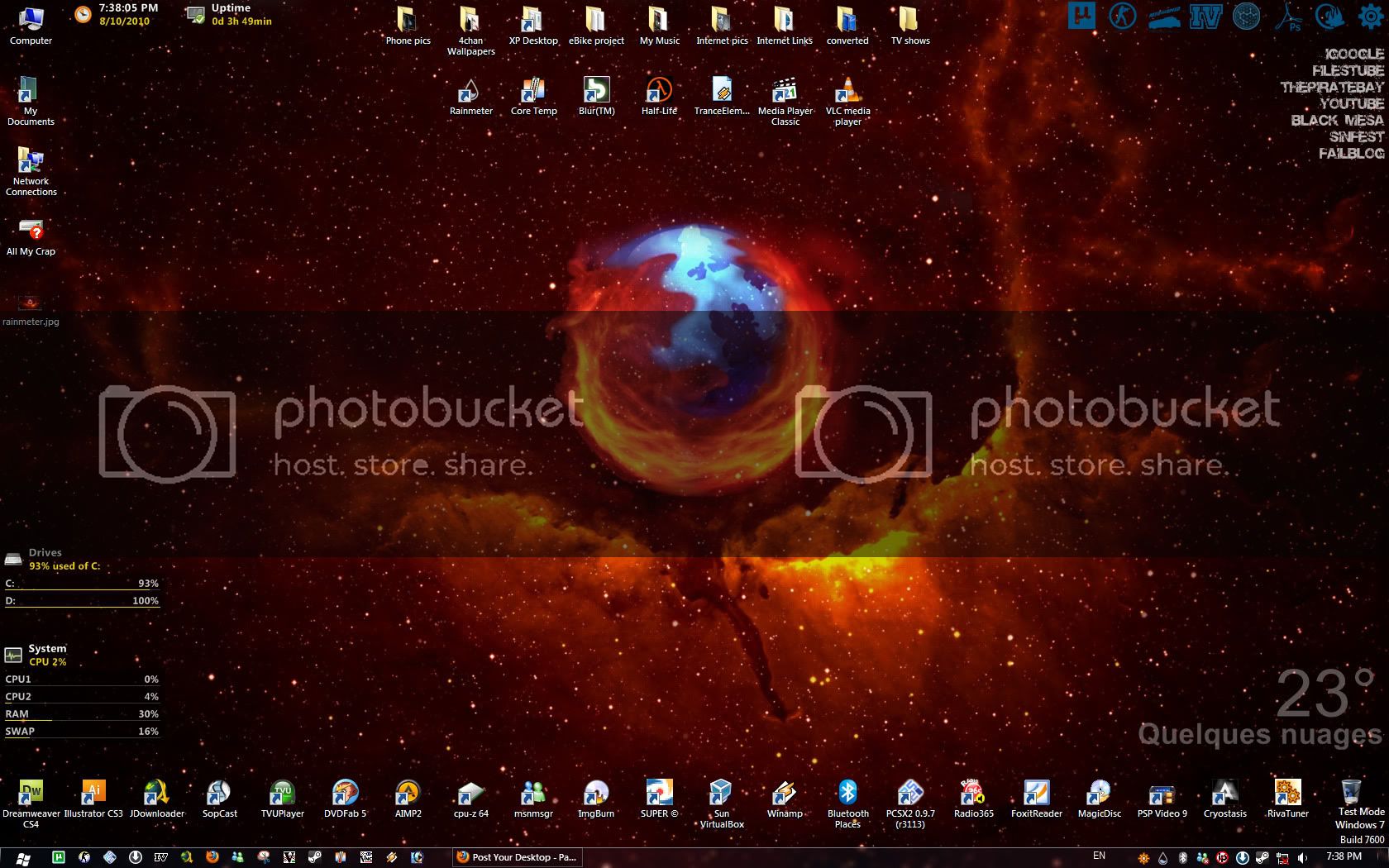This screenshot has height=868, width=1389.
Task: Open the YOUTUBE link in the sidebar list
Action: (1351, 103)
